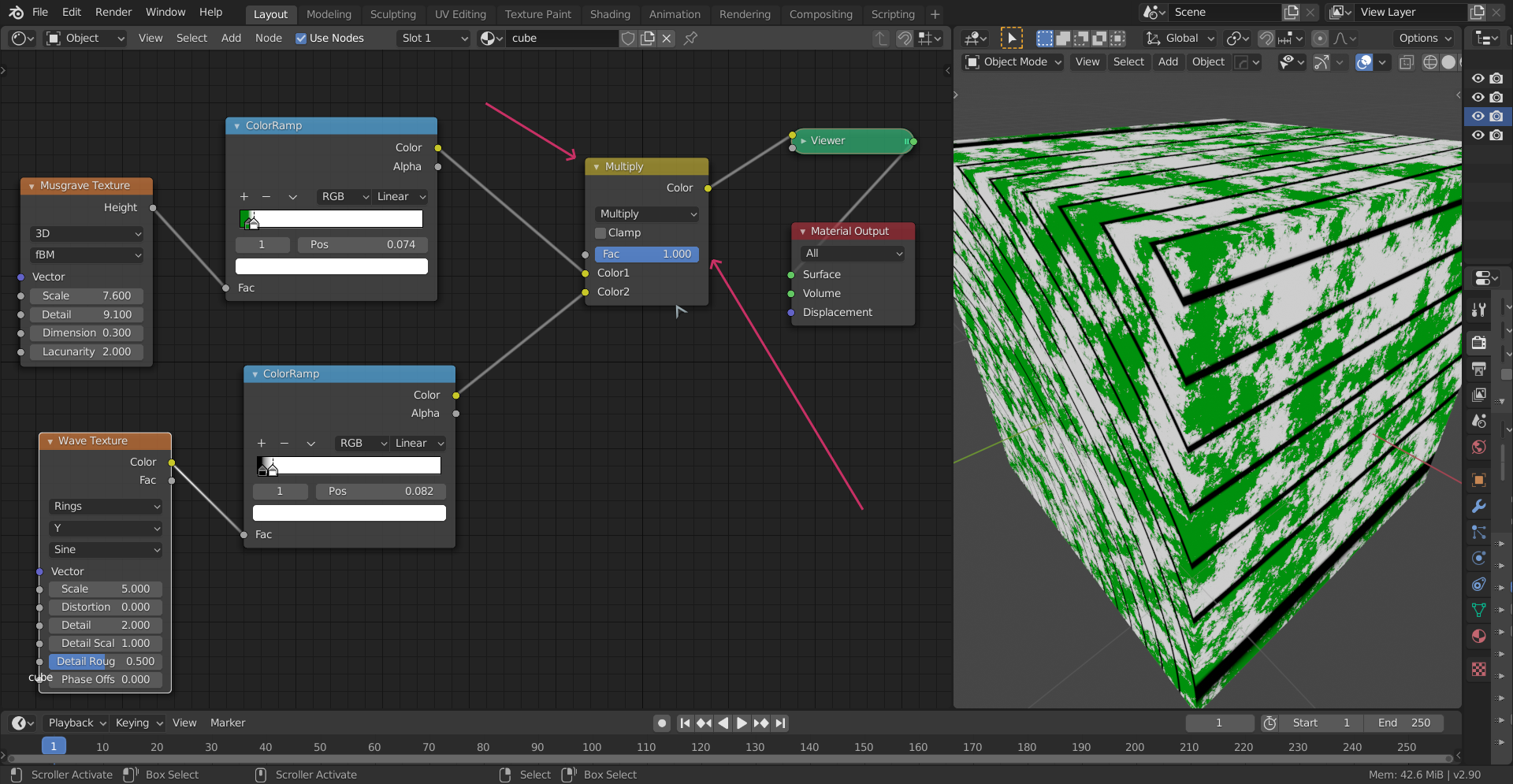
Task: Open the World Properties globe icon
Action: tap(1478, 447)
